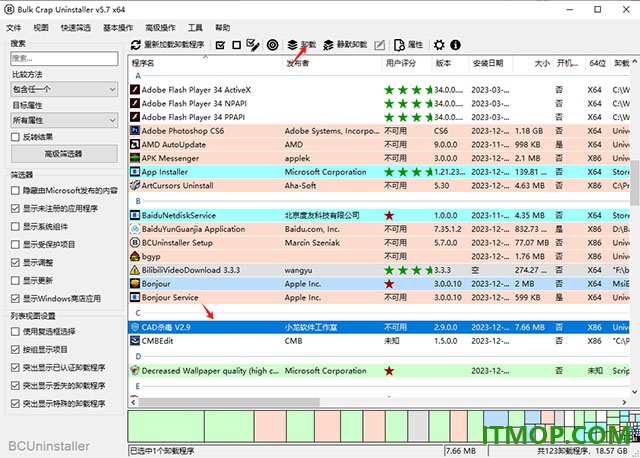Image resolution: width=640 pixels, height=458 pixels.
Task: Collapse the C group header
Action: click(138, 313)
